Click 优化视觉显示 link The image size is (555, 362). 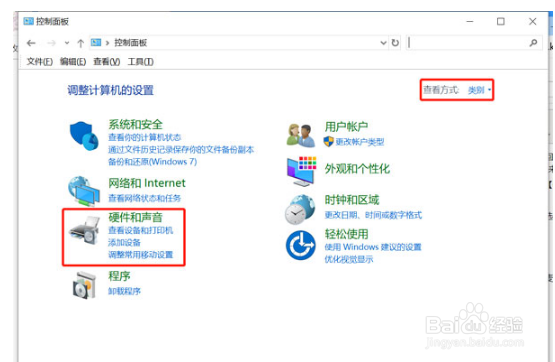349,259
